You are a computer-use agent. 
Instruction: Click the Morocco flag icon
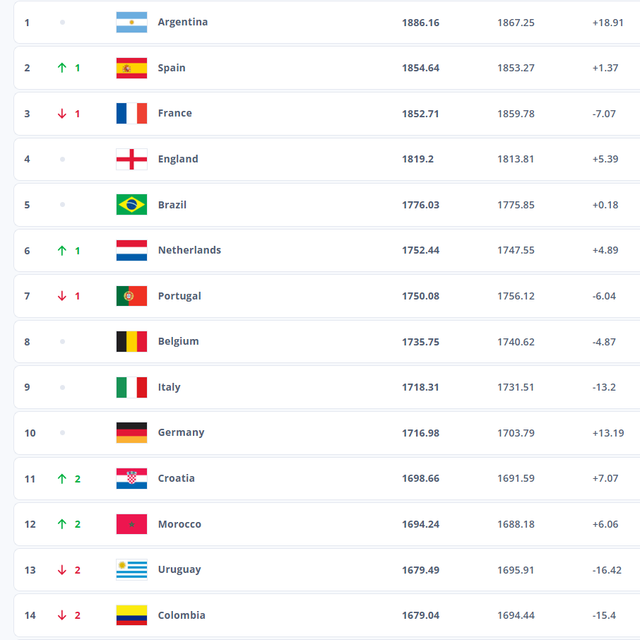pyautogui.click(x=131, y=524)
